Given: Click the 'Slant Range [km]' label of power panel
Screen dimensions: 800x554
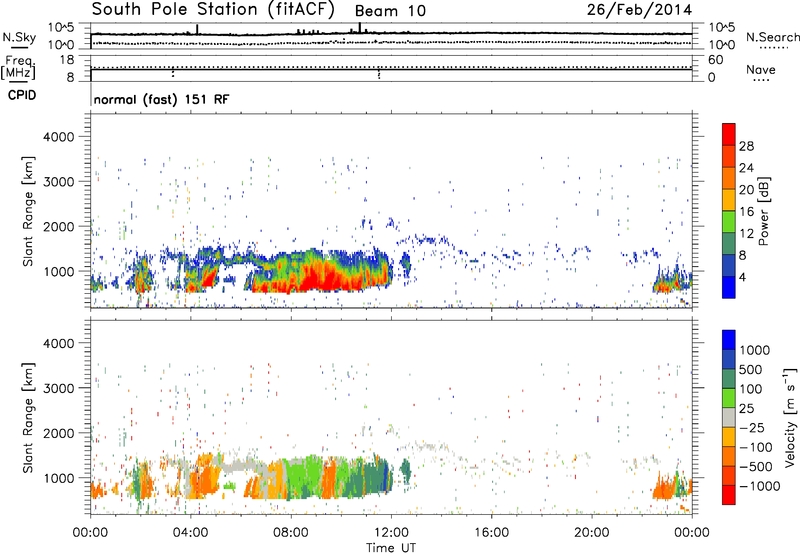Looking at the screenshot, I should [x=28, y=211].
